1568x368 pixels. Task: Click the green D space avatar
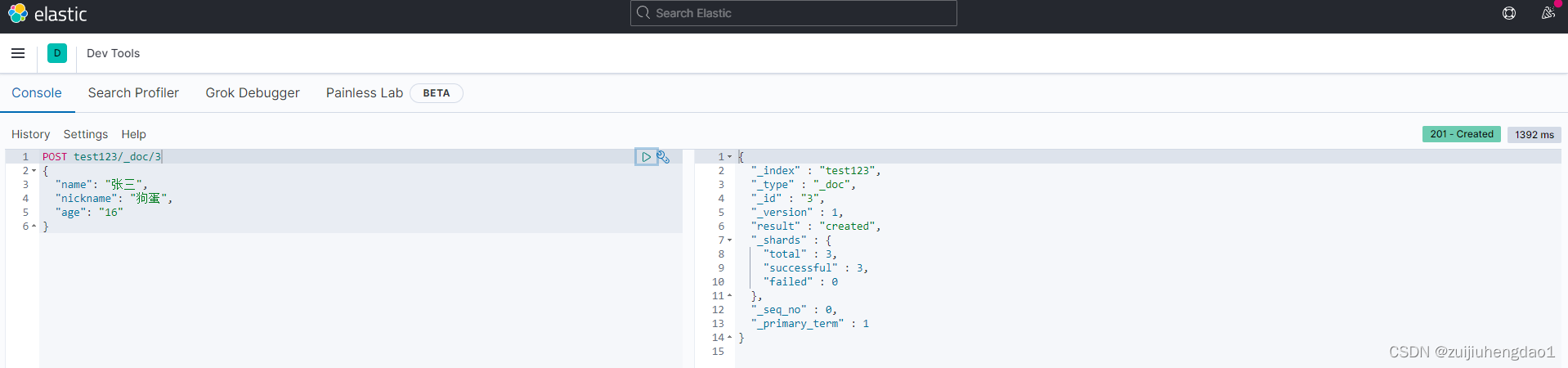coord(57,53)
